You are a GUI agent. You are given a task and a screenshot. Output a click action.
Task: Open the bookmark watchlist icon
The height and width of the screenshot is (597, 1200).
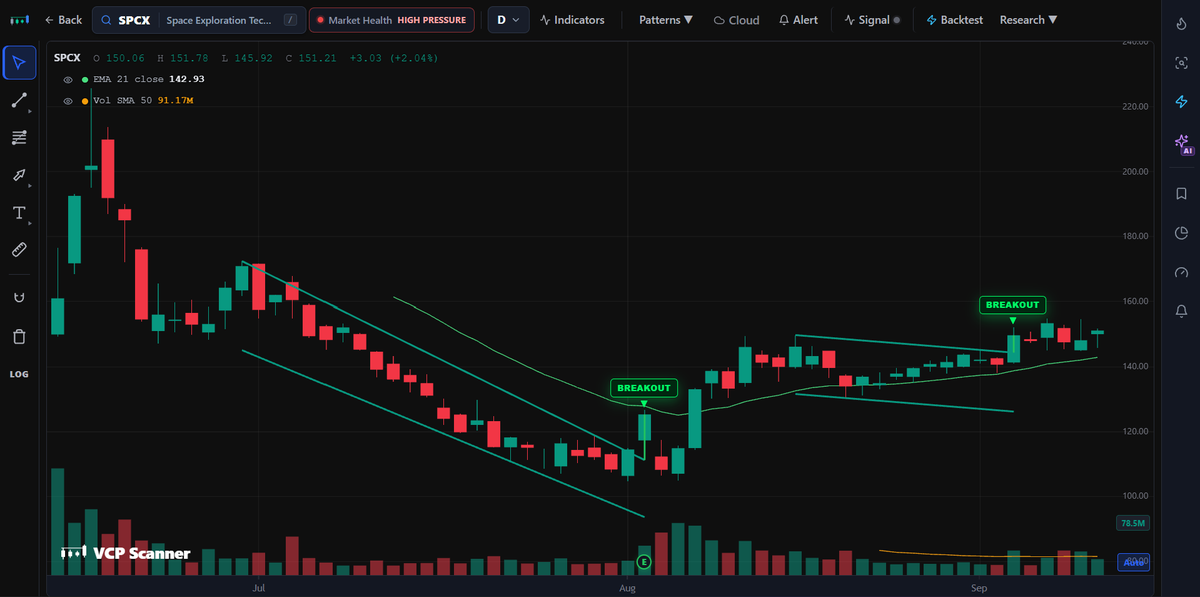click(x=1181, y=193)
